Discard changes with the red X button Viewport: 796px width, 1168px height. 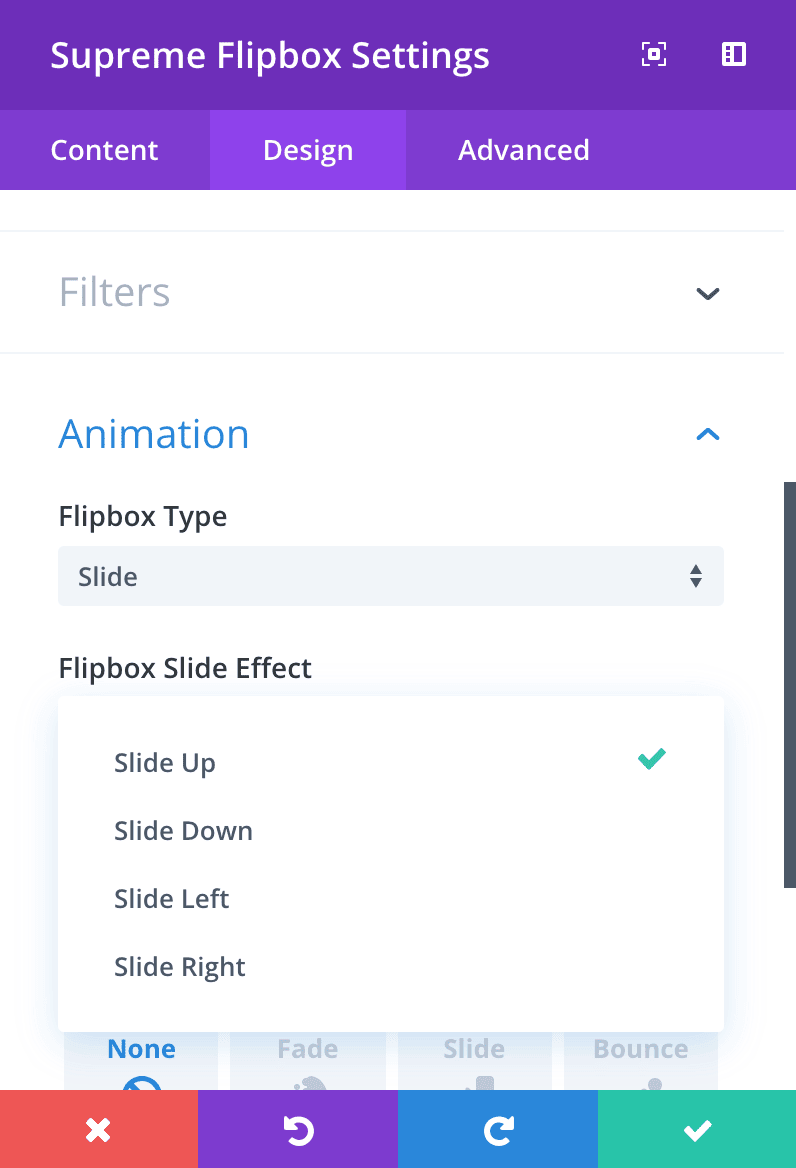99,1129
